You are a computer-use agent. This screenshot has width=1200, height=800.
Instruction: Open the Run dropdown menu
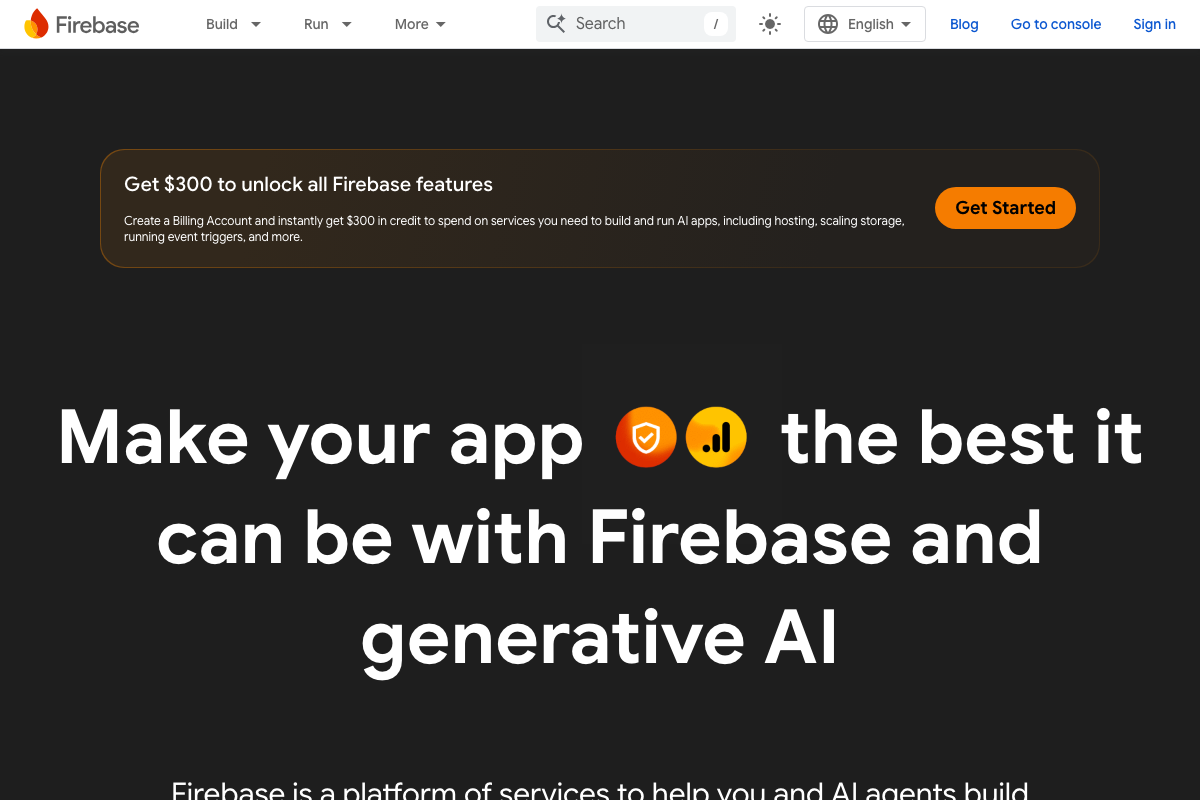point(327,24)
